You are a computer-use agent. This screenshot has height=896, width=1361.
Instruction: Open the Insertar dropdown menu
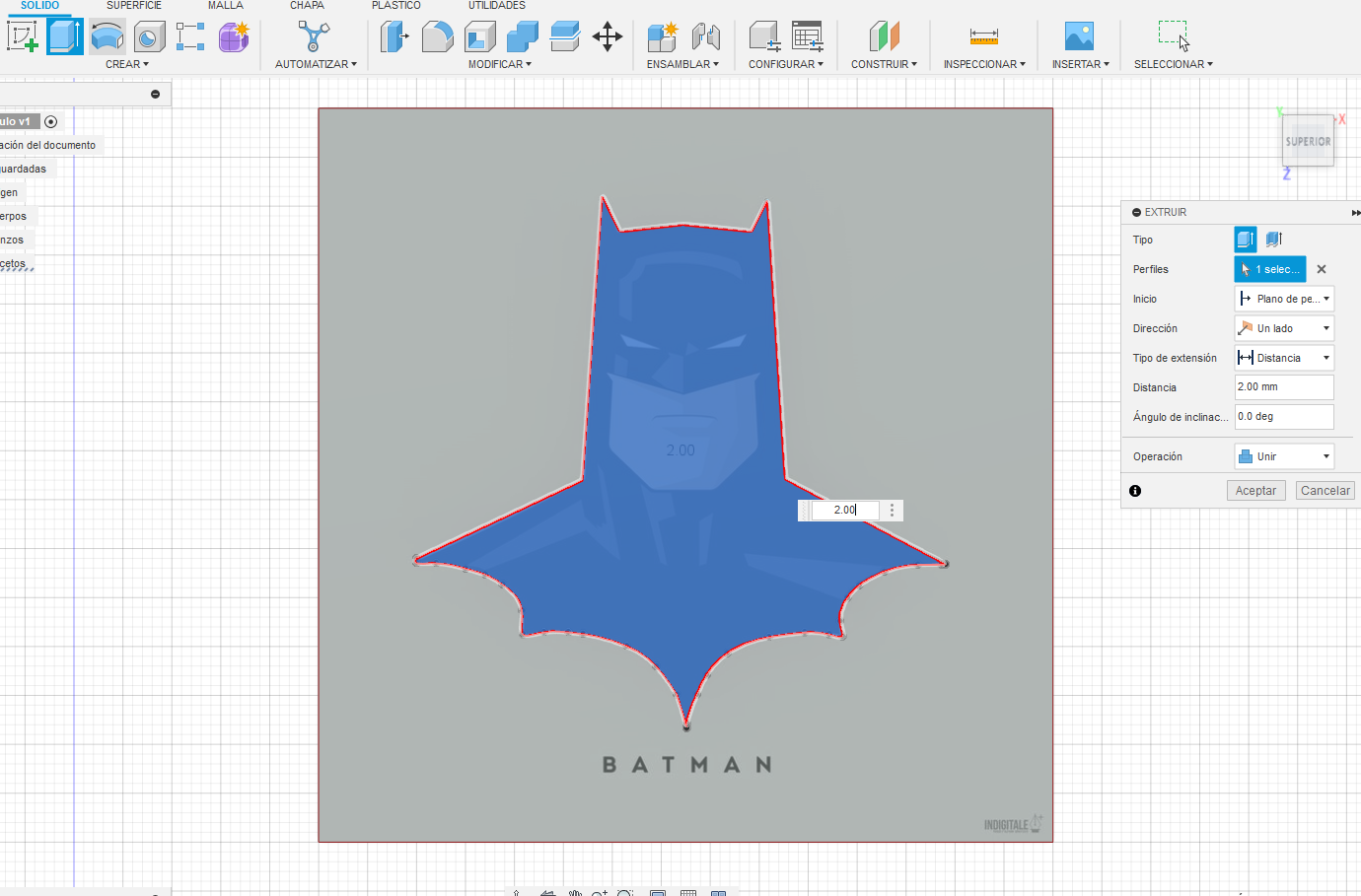click(x=1081, y=64)
